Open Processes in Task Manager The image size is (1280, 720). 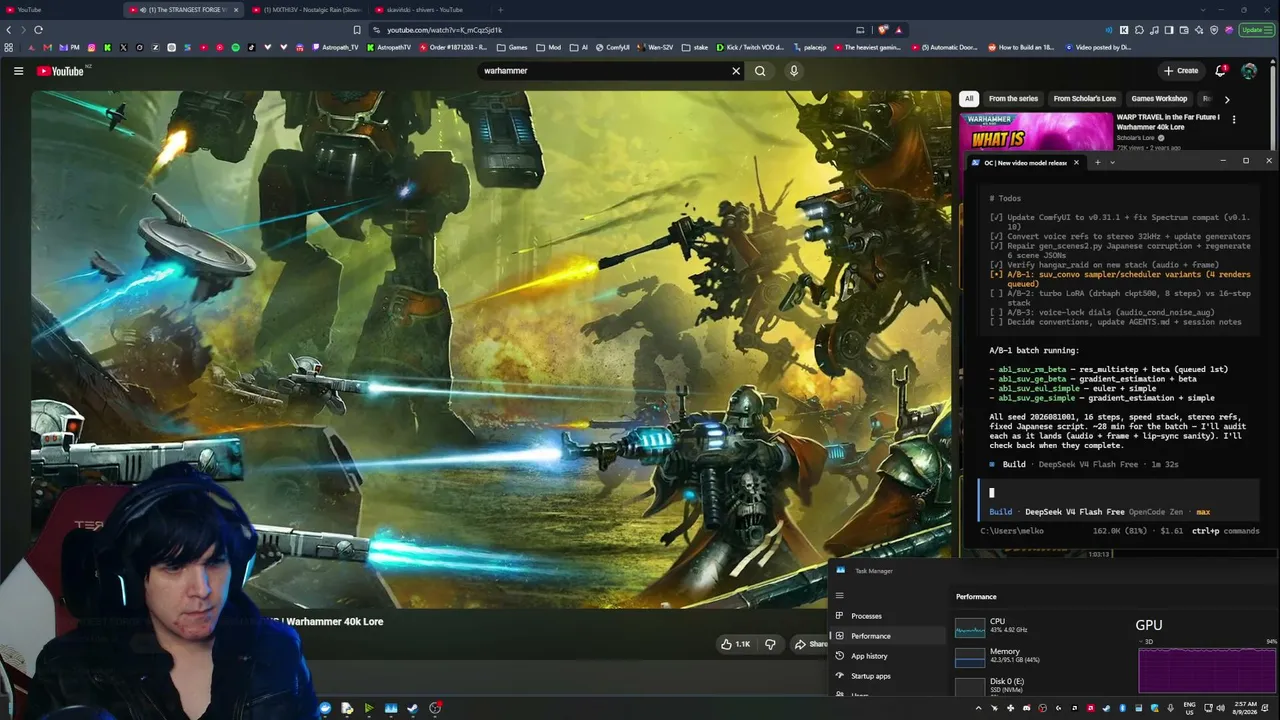pos(887,616)
